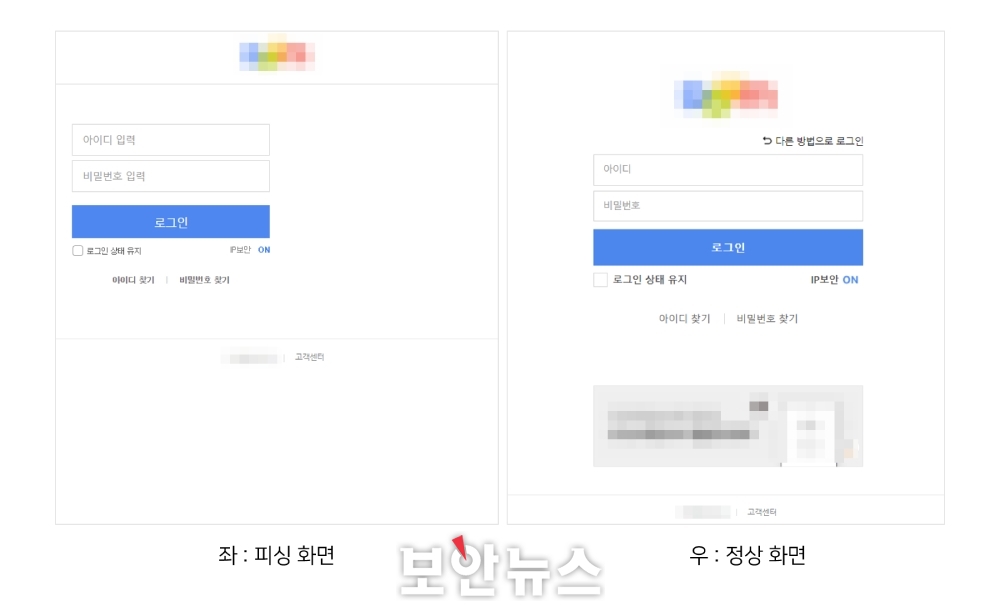This screenshot has width=1000, height=611.
Task: Click the 아이디 field on the right screen
Action: tap(728, 170)
